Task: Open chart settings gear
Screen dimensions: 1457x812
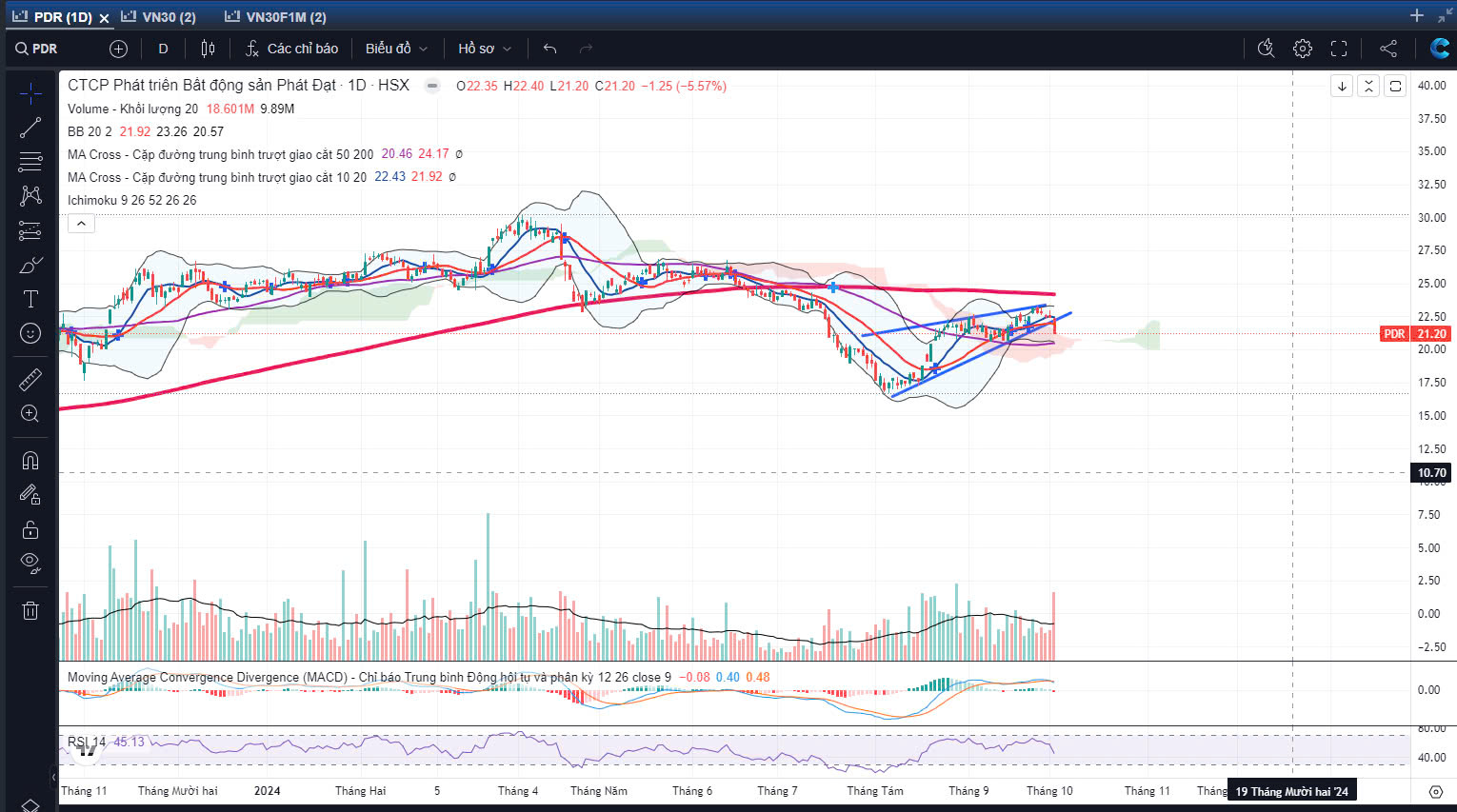Action: coord(1303,49)
